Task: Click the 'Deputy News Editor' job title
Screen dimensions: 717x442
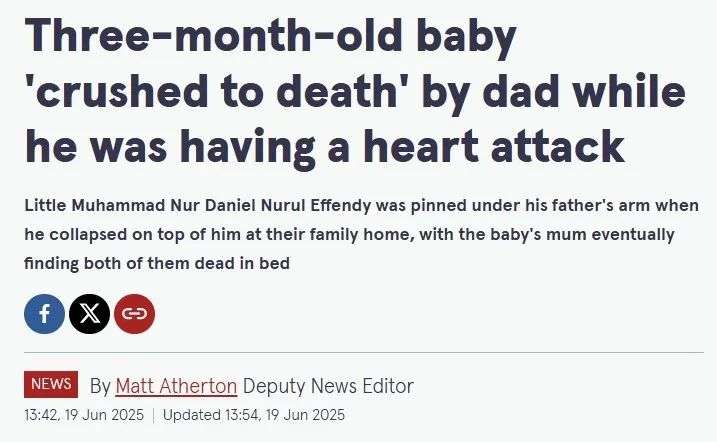Action: tap(328, 386)
